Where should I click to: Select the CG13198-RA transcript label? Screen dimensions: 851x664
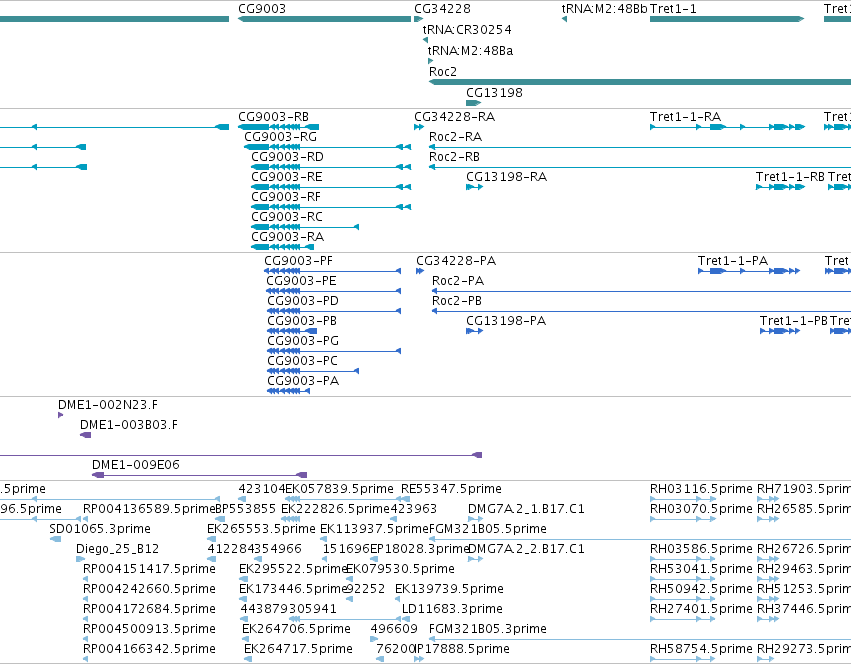tap(506, 177)
